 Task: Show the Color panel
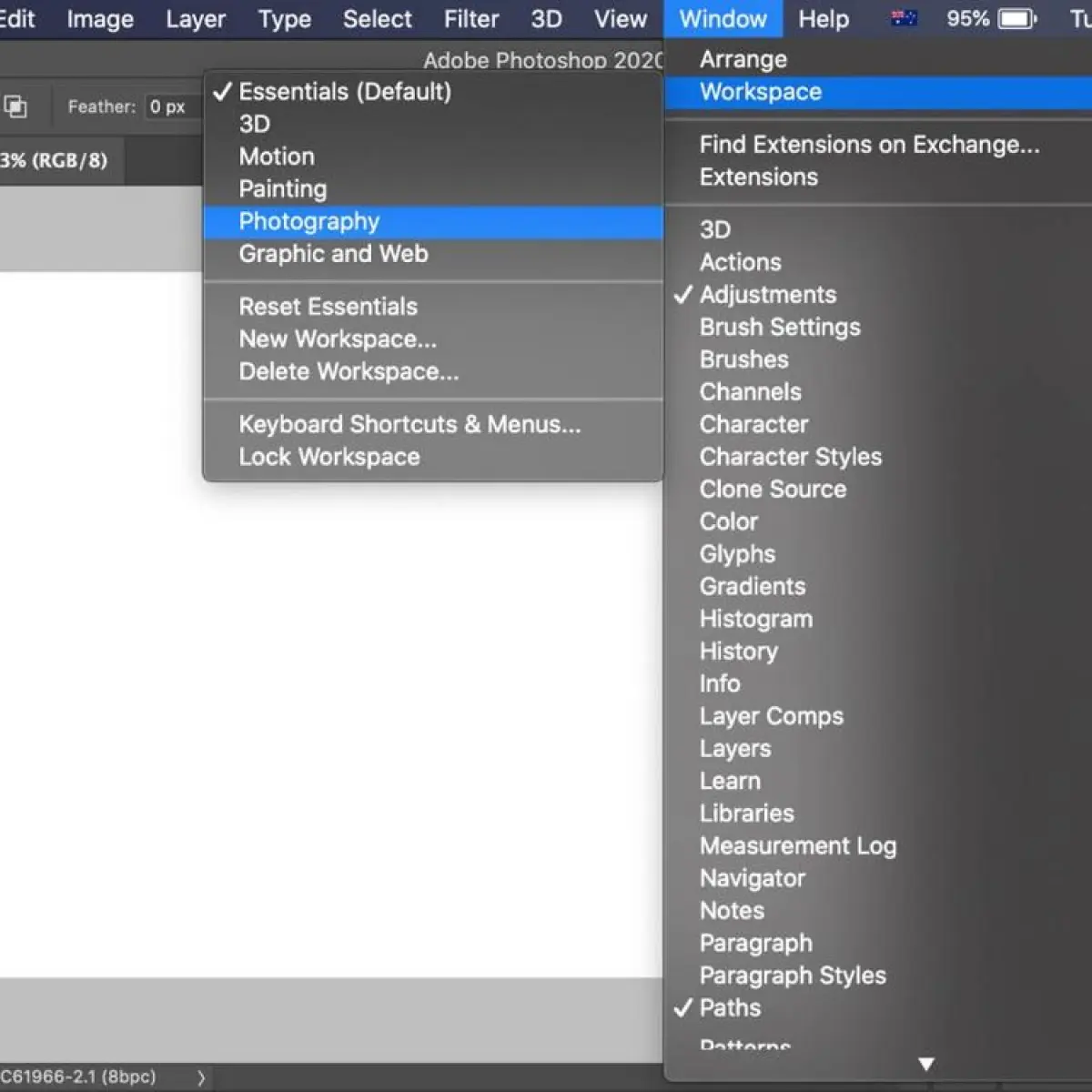click(x=878, y=522)
